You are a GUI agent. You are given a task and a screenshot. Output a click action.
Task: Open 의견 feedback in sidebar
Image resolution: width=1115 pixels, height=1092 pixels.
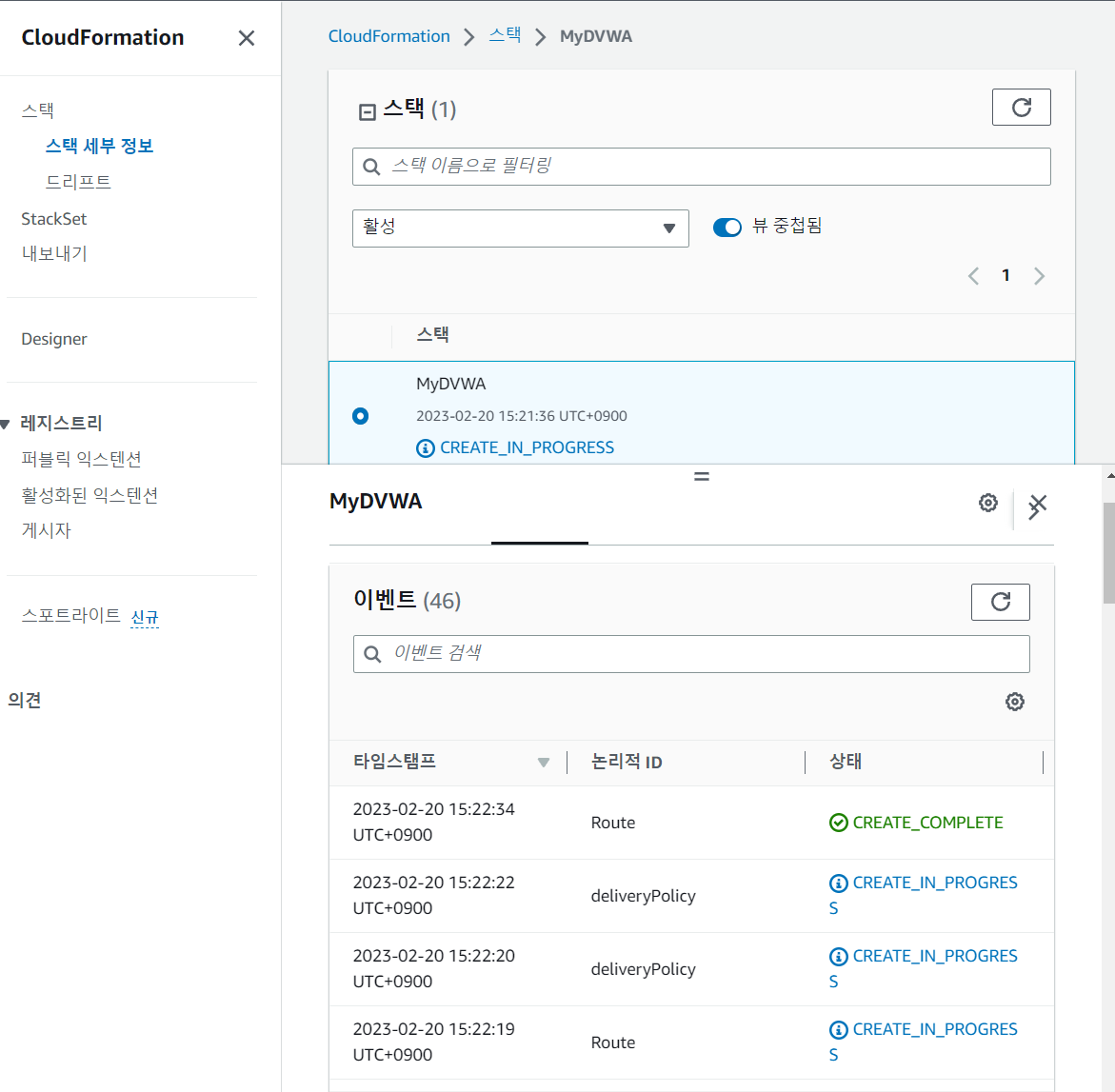pos(24,701)
